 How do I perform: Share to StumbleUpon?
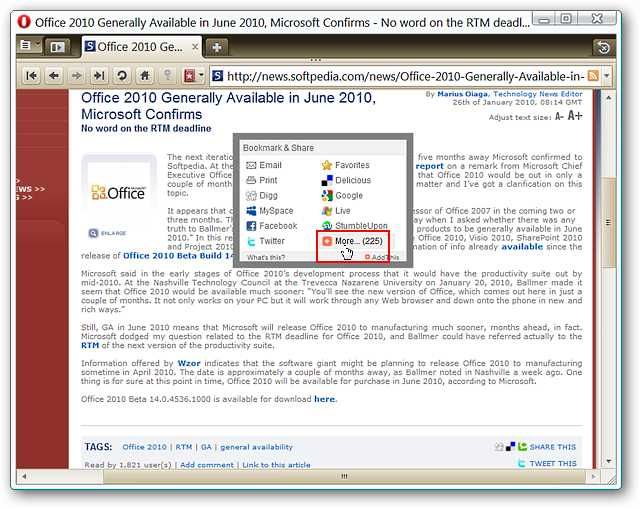pos(355,226)
